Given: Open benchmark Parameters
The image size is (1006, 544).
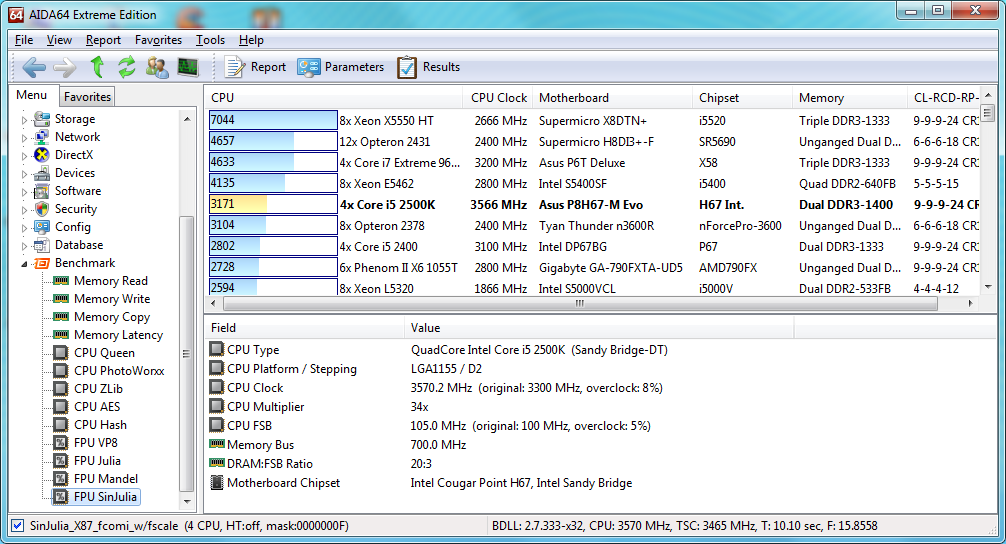Looking at the screenshot, I should coord(341,67).
